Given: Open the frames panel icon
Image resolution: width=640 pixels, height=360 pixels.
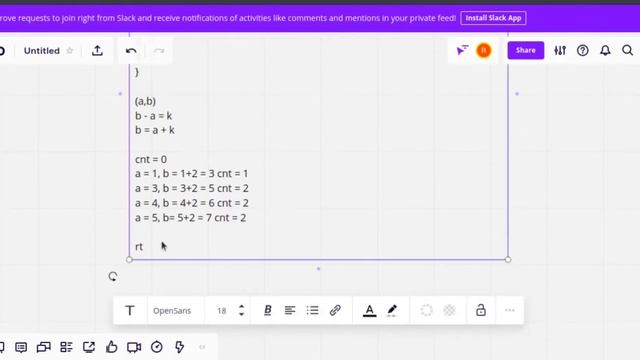Looking at the screenshot, I should [44, 347].
